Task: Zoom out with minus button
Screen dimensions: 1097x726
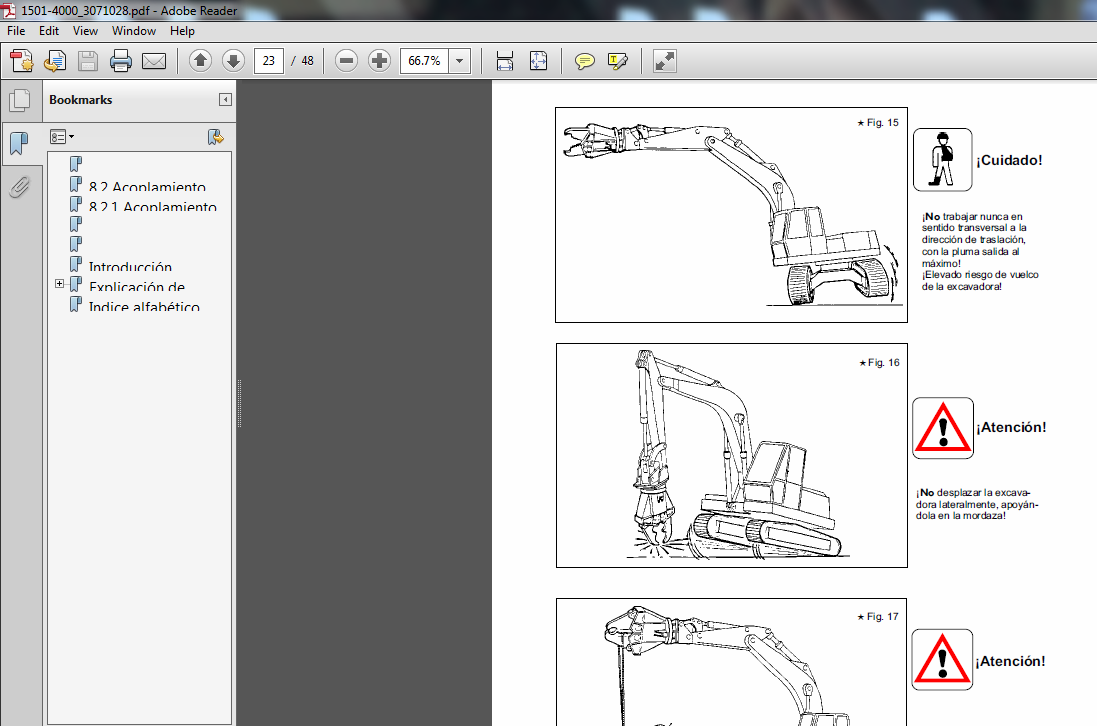Action: tap(346, 61)
